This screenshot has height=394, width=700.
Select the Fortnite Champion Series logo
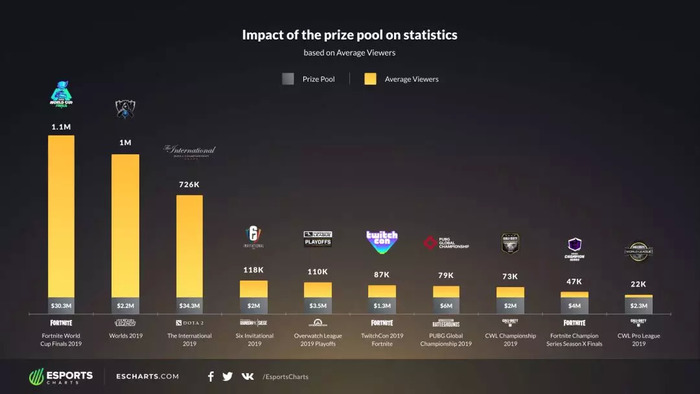pos(574,249)
